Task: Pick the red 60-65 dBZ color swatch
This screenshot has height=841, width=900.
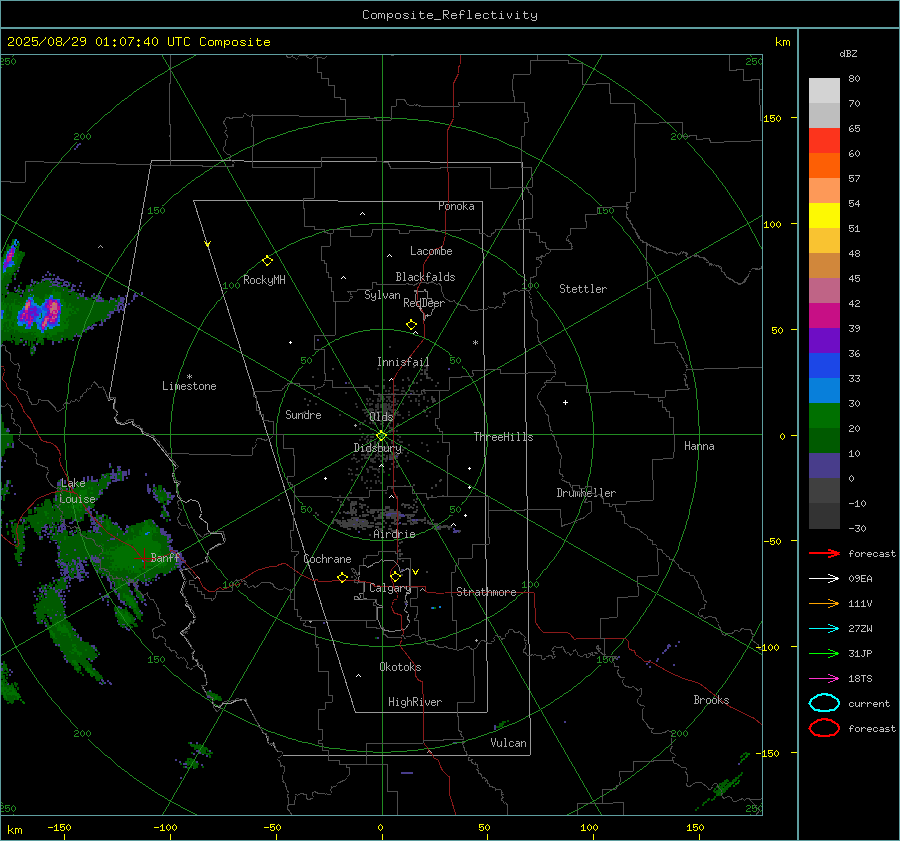Action: click(824, 141)
